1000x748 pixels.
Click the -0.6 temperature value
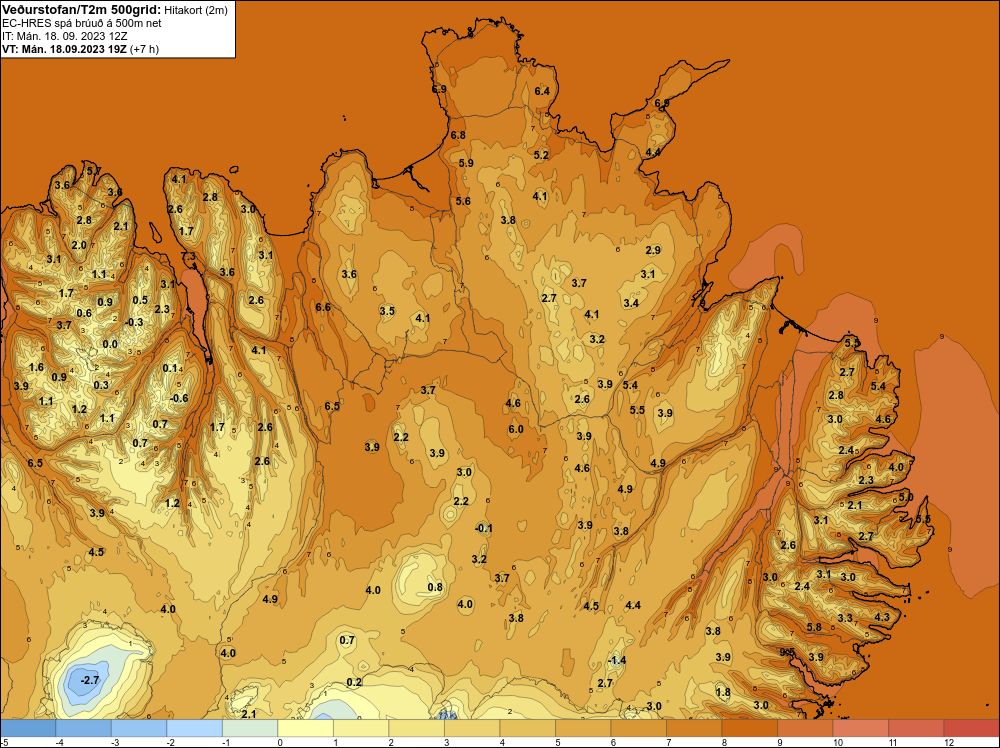179,398
